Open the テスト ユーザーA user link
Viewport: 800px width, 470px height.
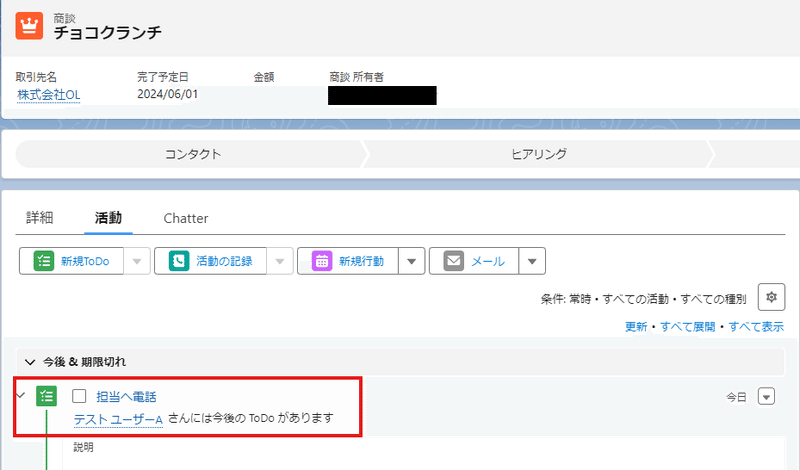coord(118,419)
